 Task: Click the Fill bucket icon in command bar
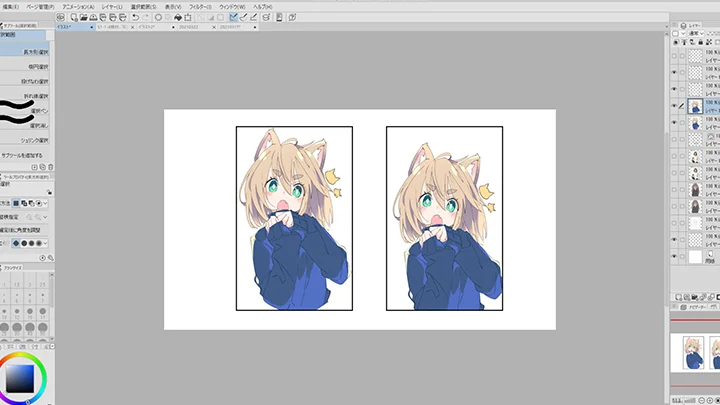tap(178, 17)
